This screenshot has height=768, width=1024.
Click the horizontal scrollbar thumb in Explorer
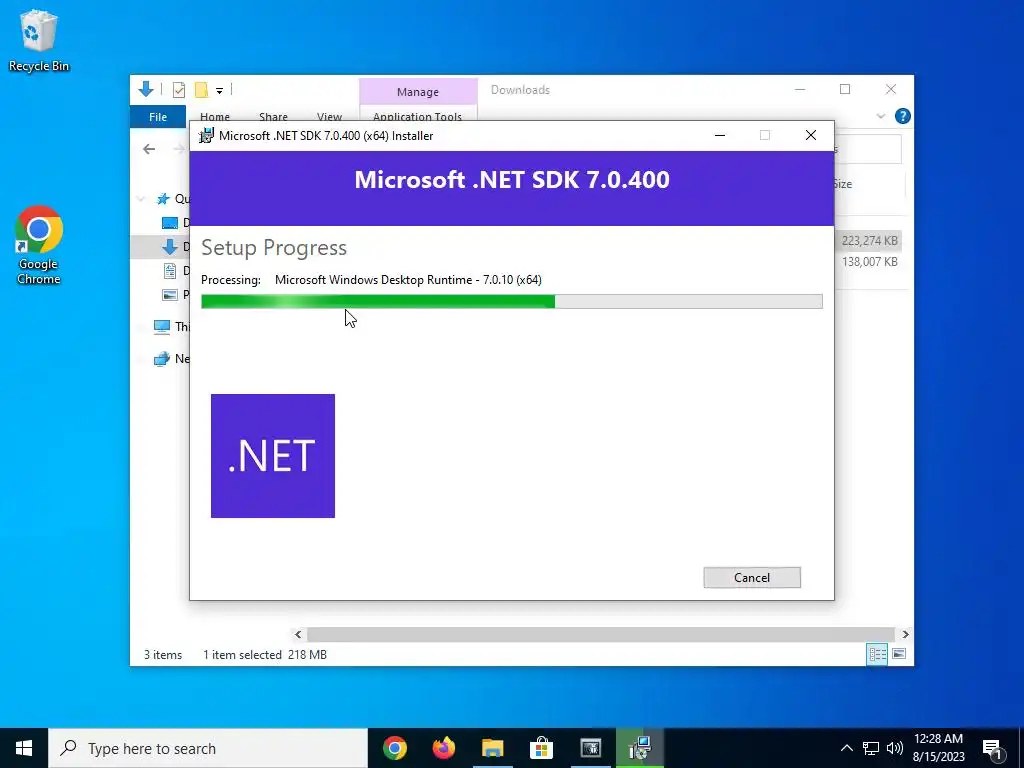point(600,634)
